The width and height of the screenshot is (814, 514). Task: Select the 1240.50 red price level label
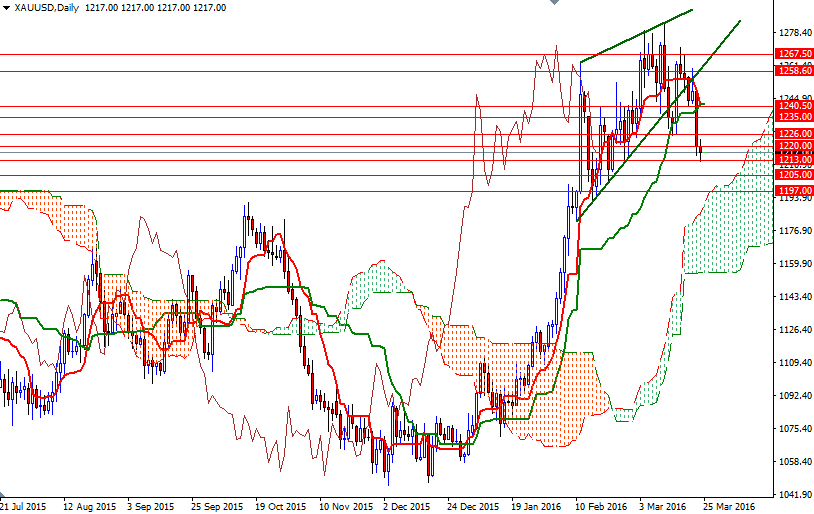pyautogui.click(x=794, y=106)
